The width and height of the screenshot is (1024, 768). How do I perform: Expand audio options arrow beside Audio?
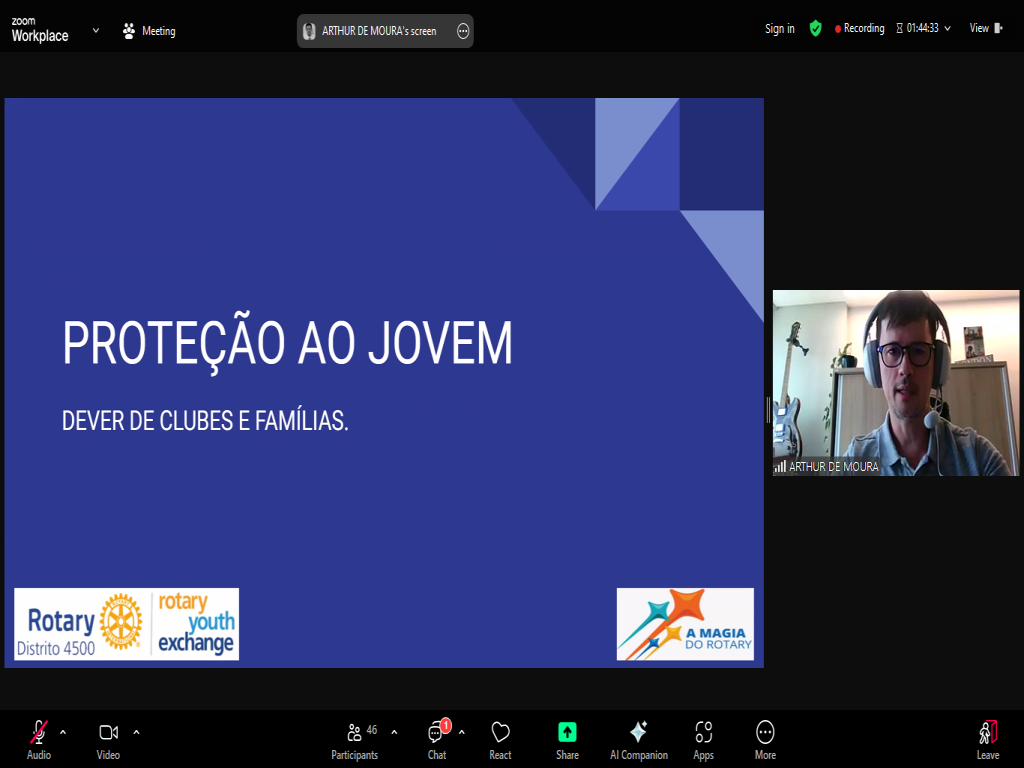[x=63, y=731]
